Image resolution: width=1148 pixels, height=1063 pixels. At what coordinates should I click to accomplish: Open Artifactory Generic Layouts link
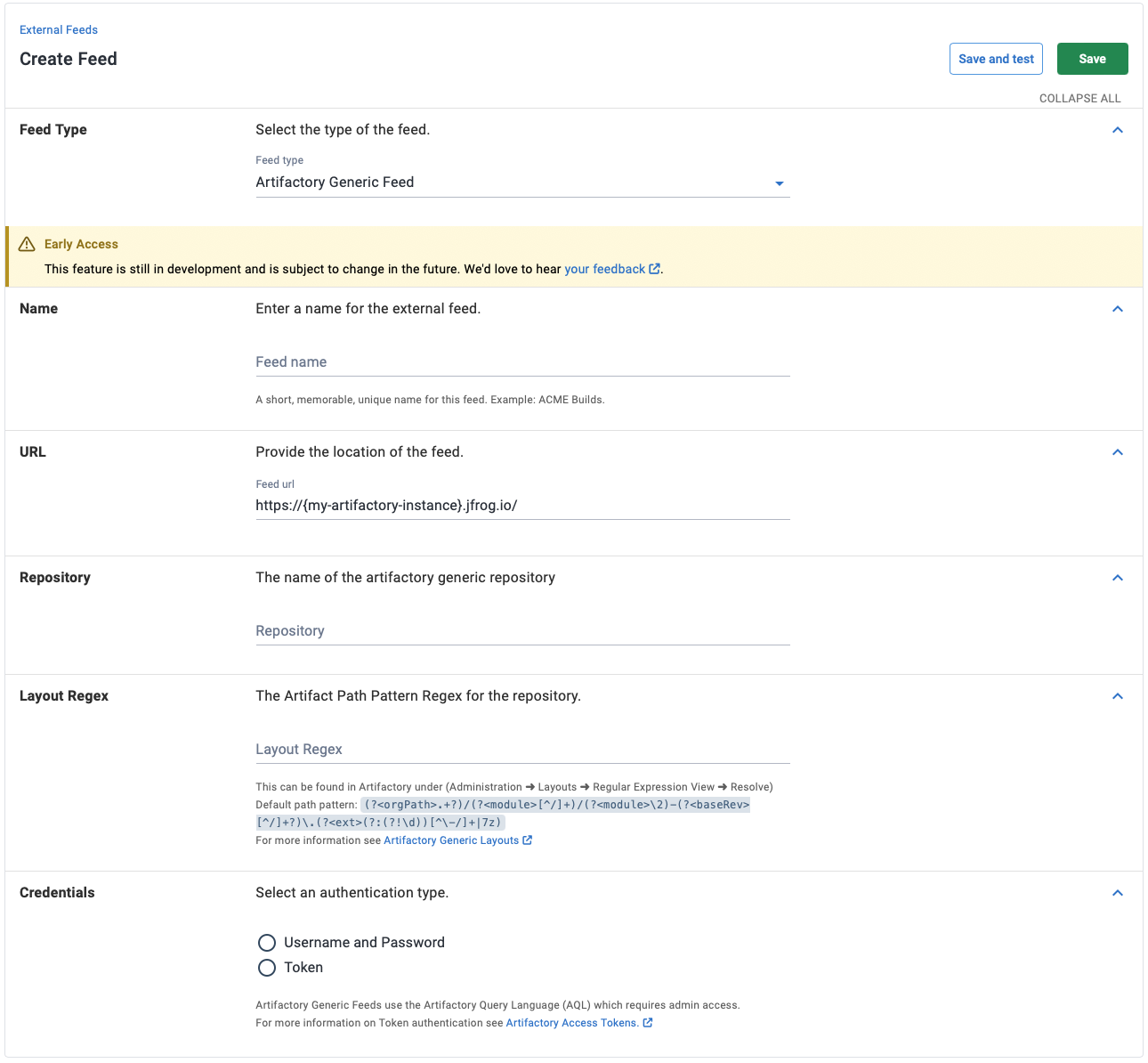(451, 840)
